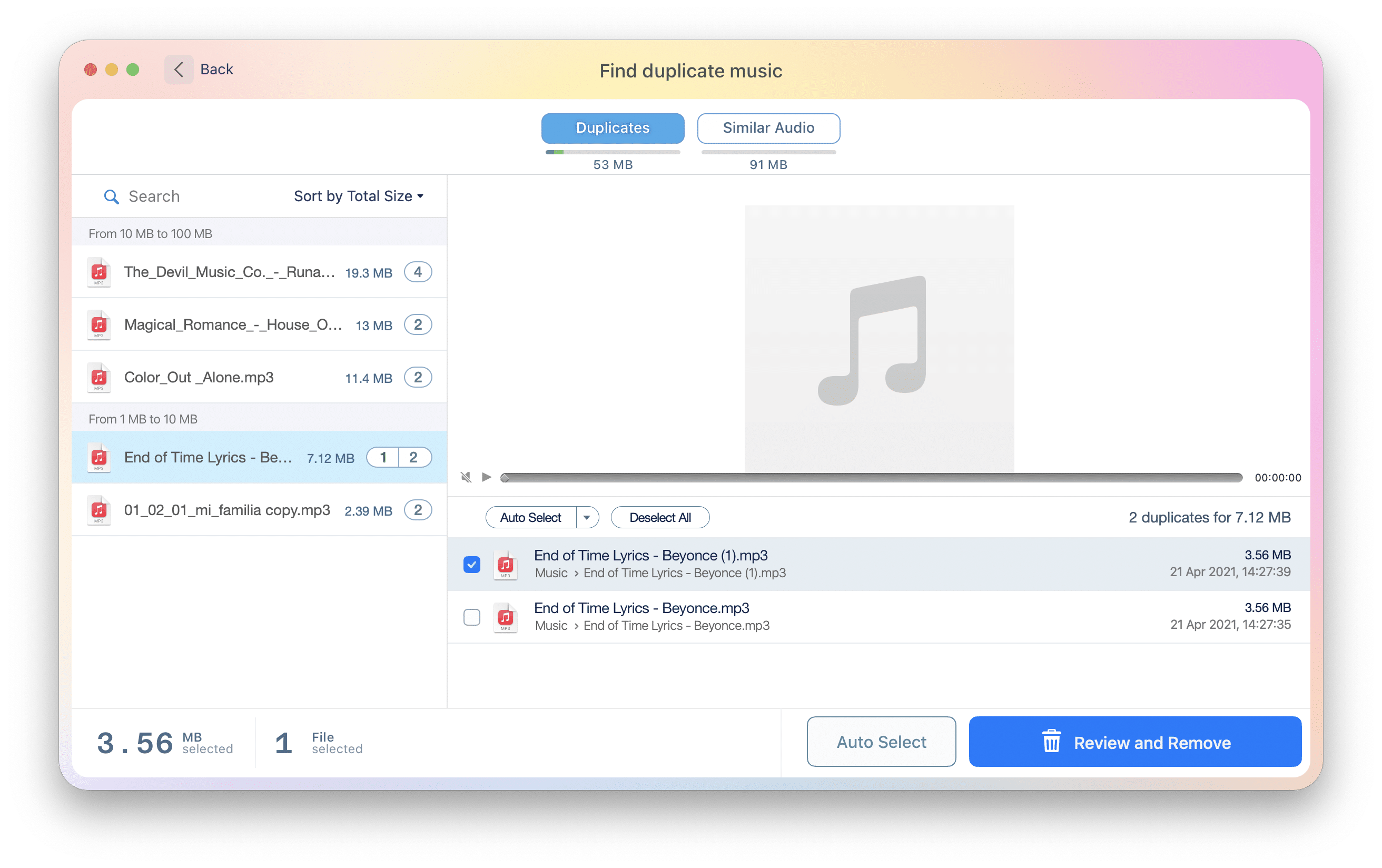Open the Sort by Total Size dropdown
This screenshot has width=1382, height=868.
coord(359,196)
